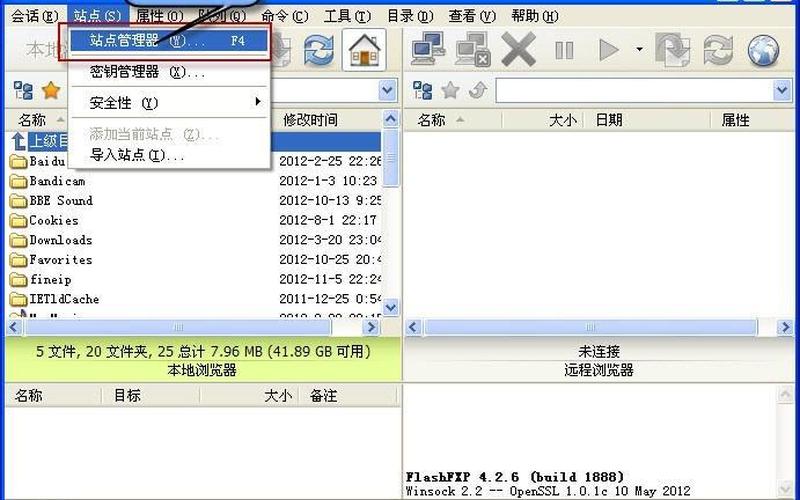Screen dimensions: 800x500
Task: Click the remote refresh arrows icon
Action: (x=717, y=50)
